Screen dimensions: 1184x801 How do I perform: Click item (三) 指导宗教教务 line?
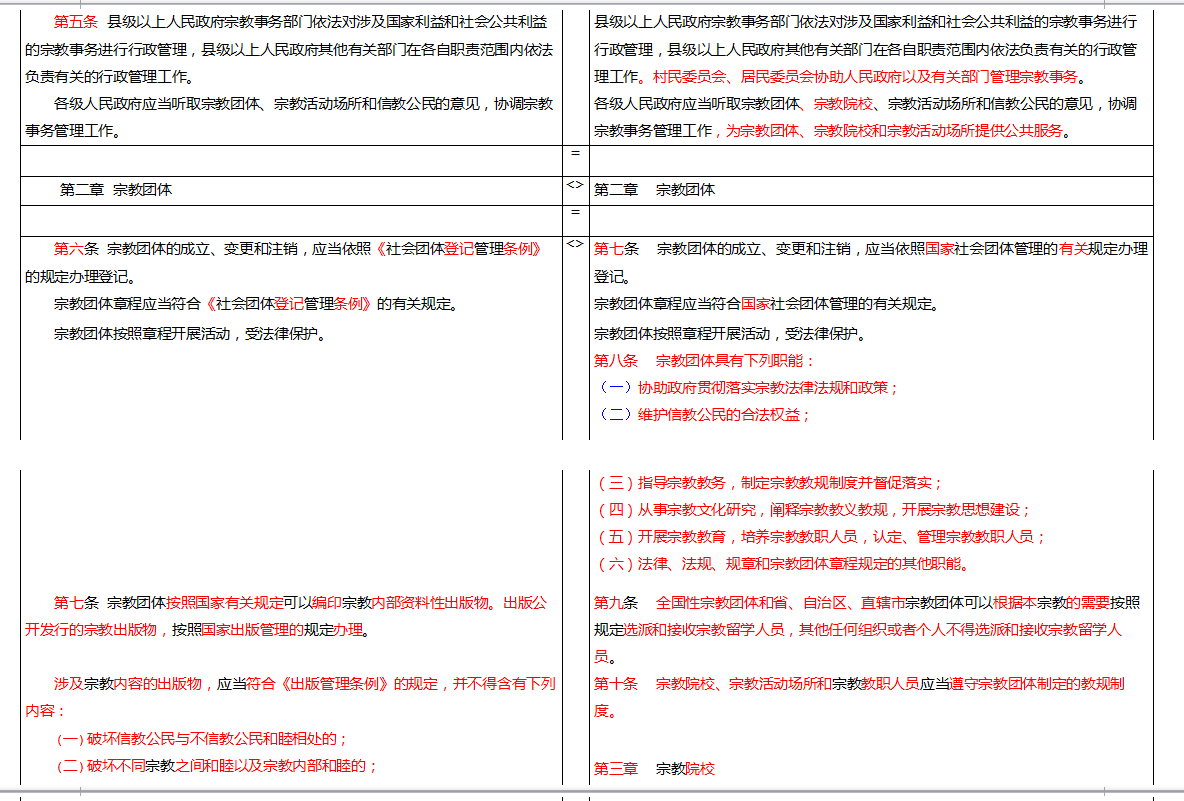click(x=769, y=482)
